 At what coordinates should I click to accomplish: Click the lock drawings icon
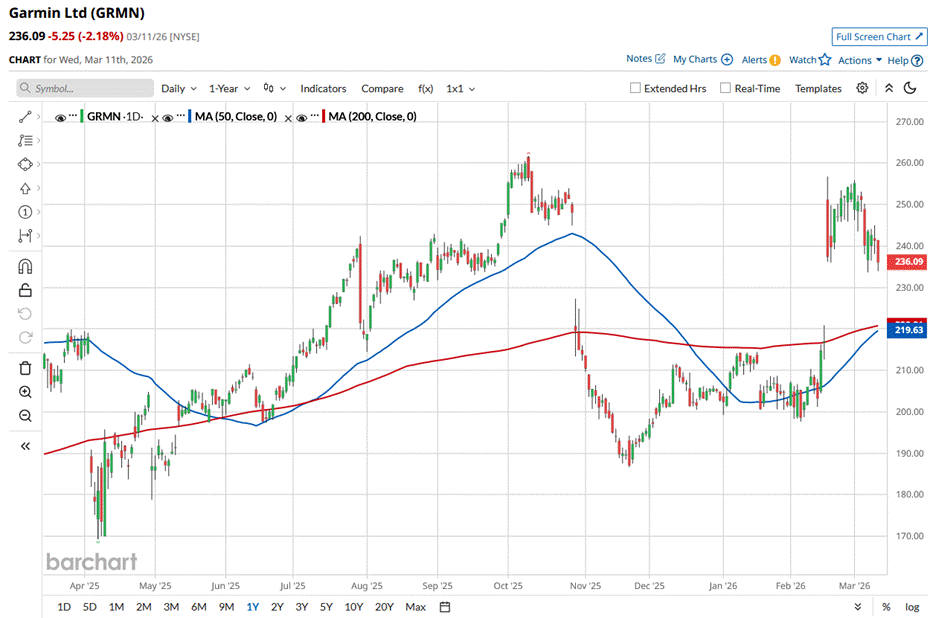(x=25, y=290)
